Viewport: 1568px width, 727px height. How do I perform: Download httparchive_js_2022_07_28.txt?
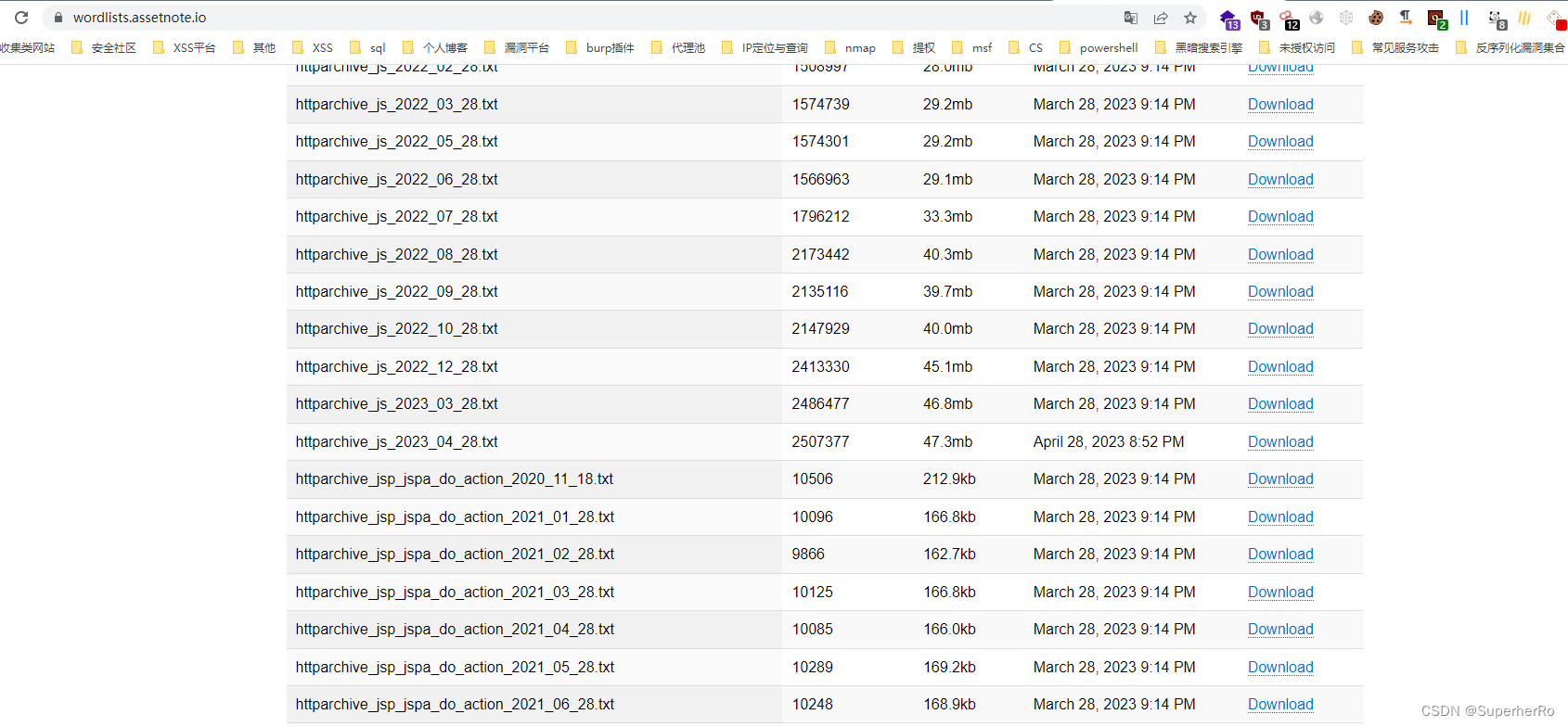click(1280, 217)
